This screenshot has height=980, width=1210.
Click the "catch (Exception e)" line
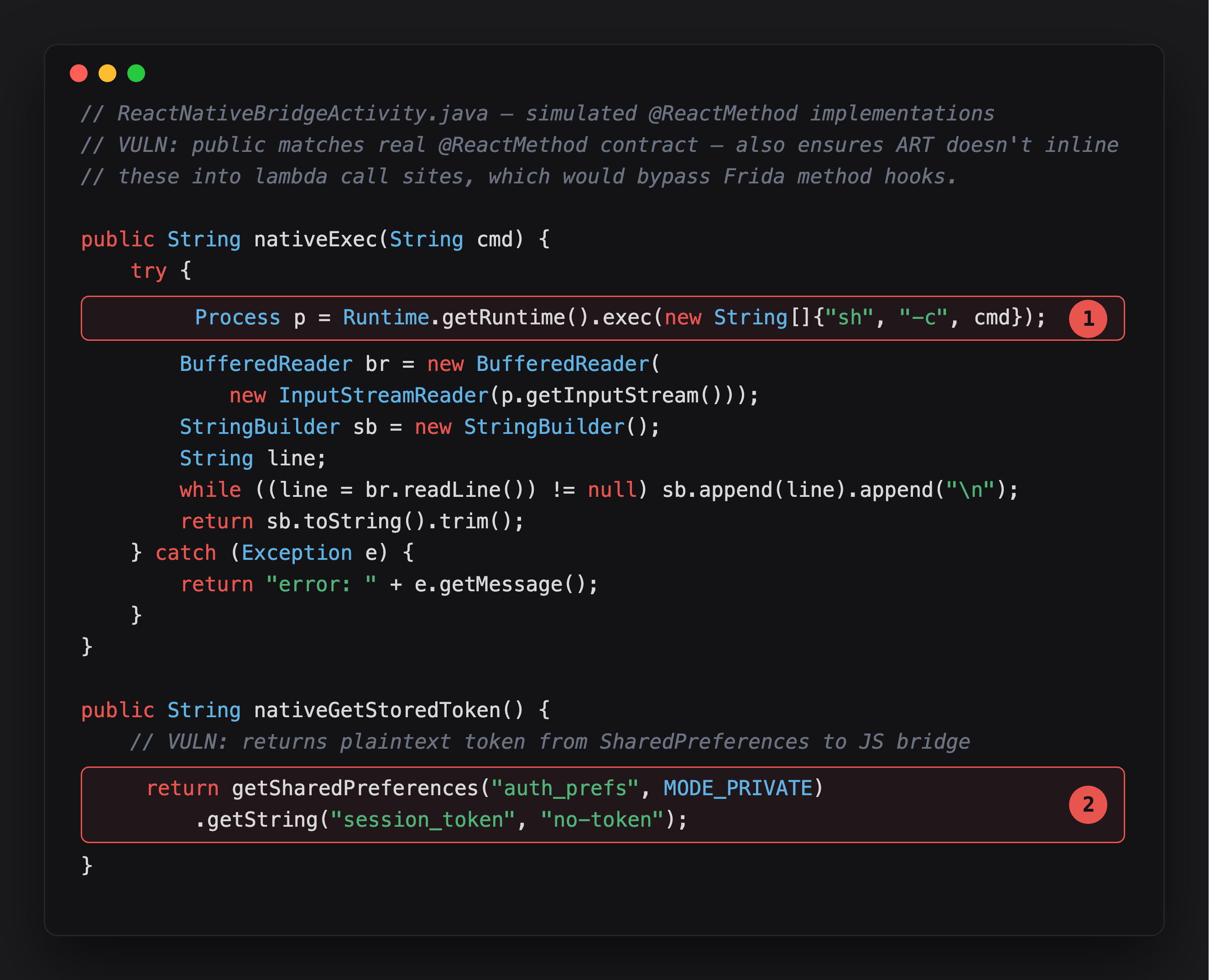(x=272, y=553)
